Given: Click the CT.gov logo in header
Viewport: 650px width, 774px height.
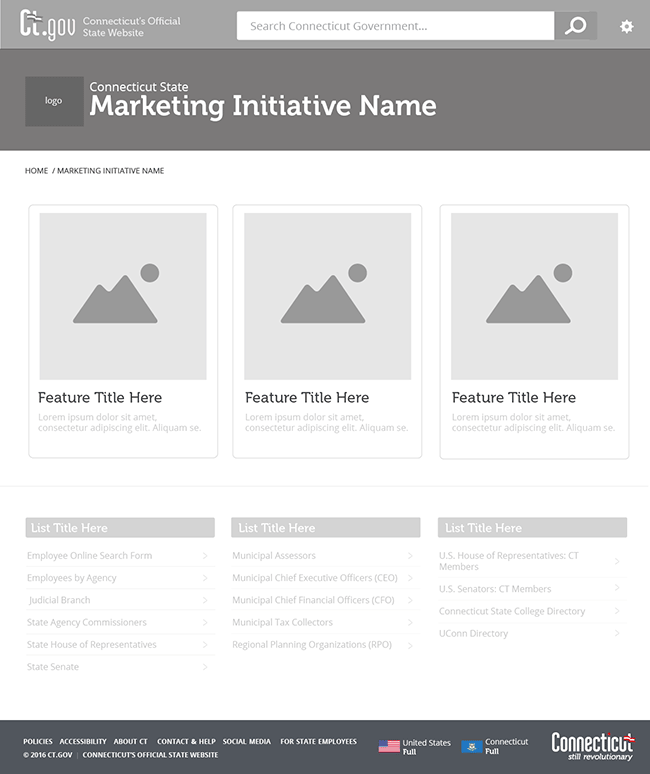Looking at the screenshot, I should 47,25.
